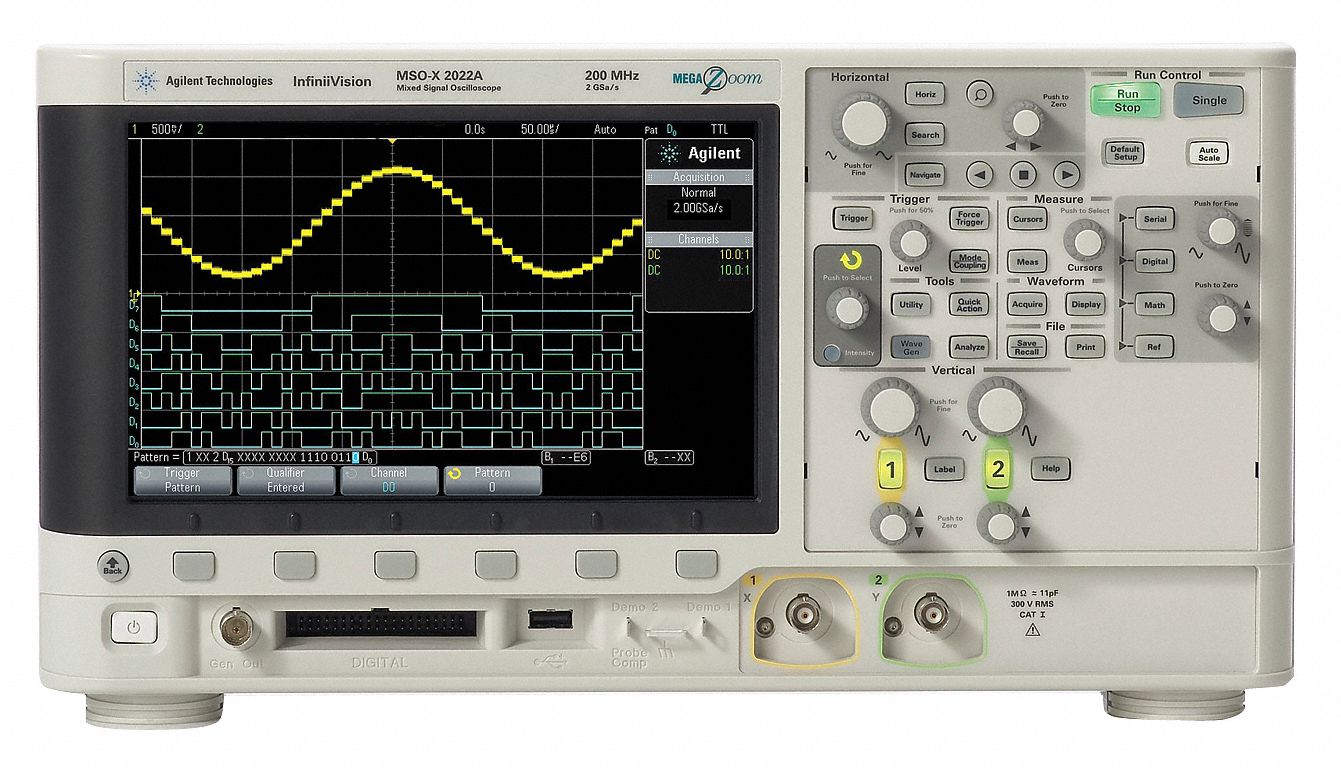Click the navigate stop square button
Screen dimensions: 1341x768
click(x=1023, y=174)
